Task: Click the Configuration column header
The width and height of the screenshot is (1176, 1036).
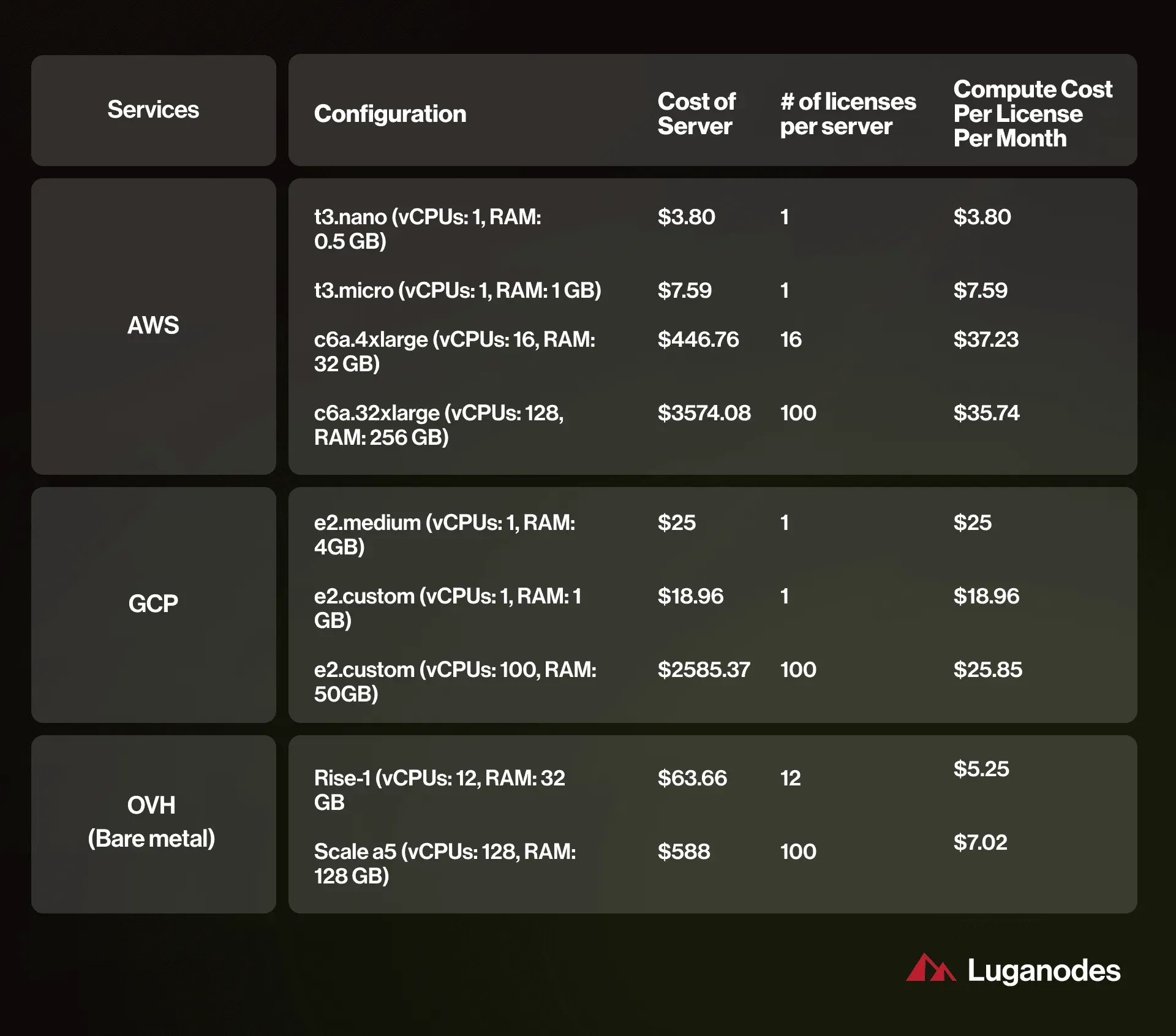Action: coord(390,114)
